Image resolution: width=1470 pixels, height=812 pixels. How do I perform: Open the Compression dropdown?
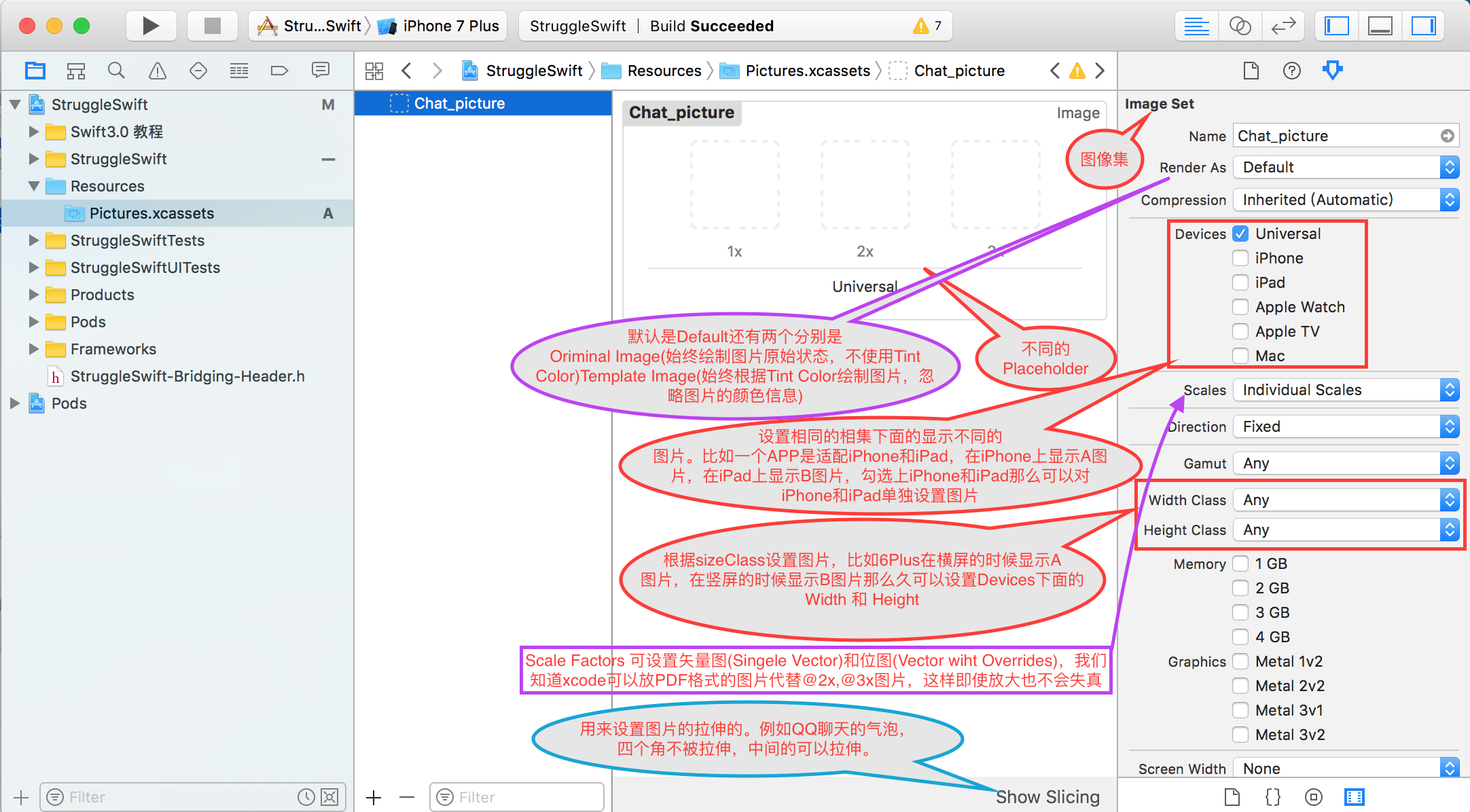click(1346, 200)
